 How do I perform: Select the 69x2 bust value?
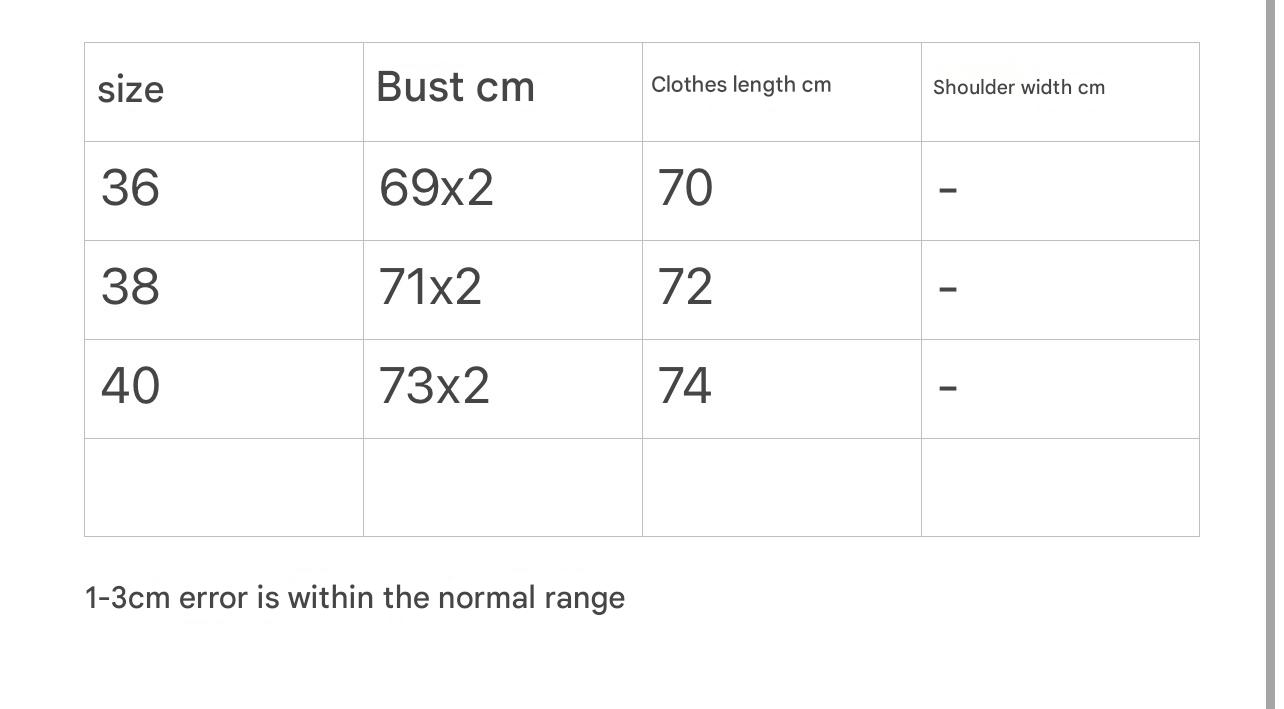(x=436, y=188)
